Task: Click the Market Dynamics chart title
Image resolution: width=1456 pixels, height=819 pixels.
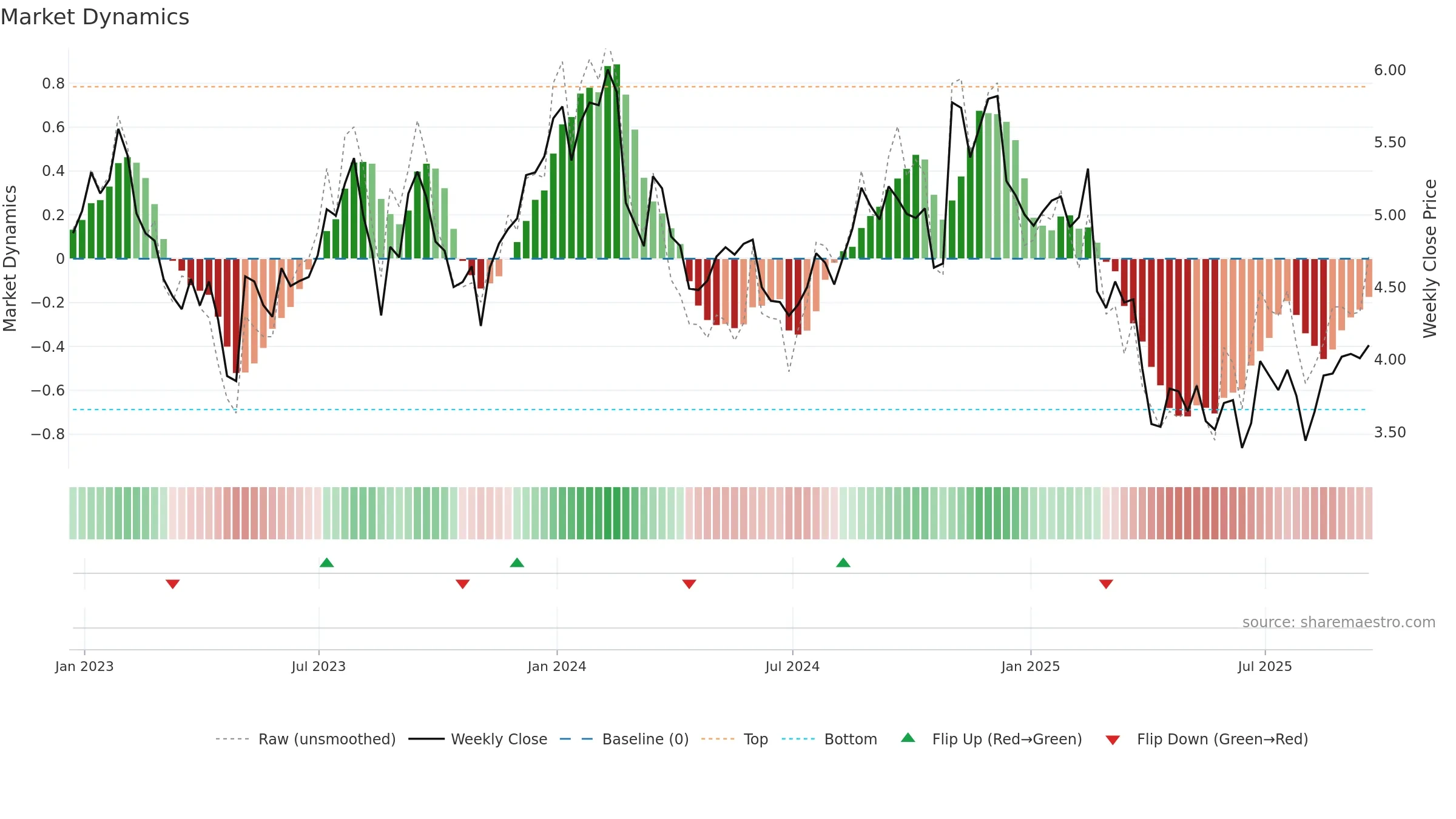Action: (x=95, y=17)
